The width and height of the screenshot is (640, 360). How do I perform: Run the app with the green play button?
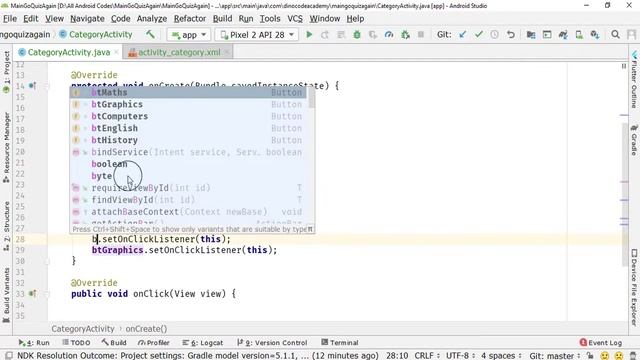pyautogui.click(x=309, y=35)
